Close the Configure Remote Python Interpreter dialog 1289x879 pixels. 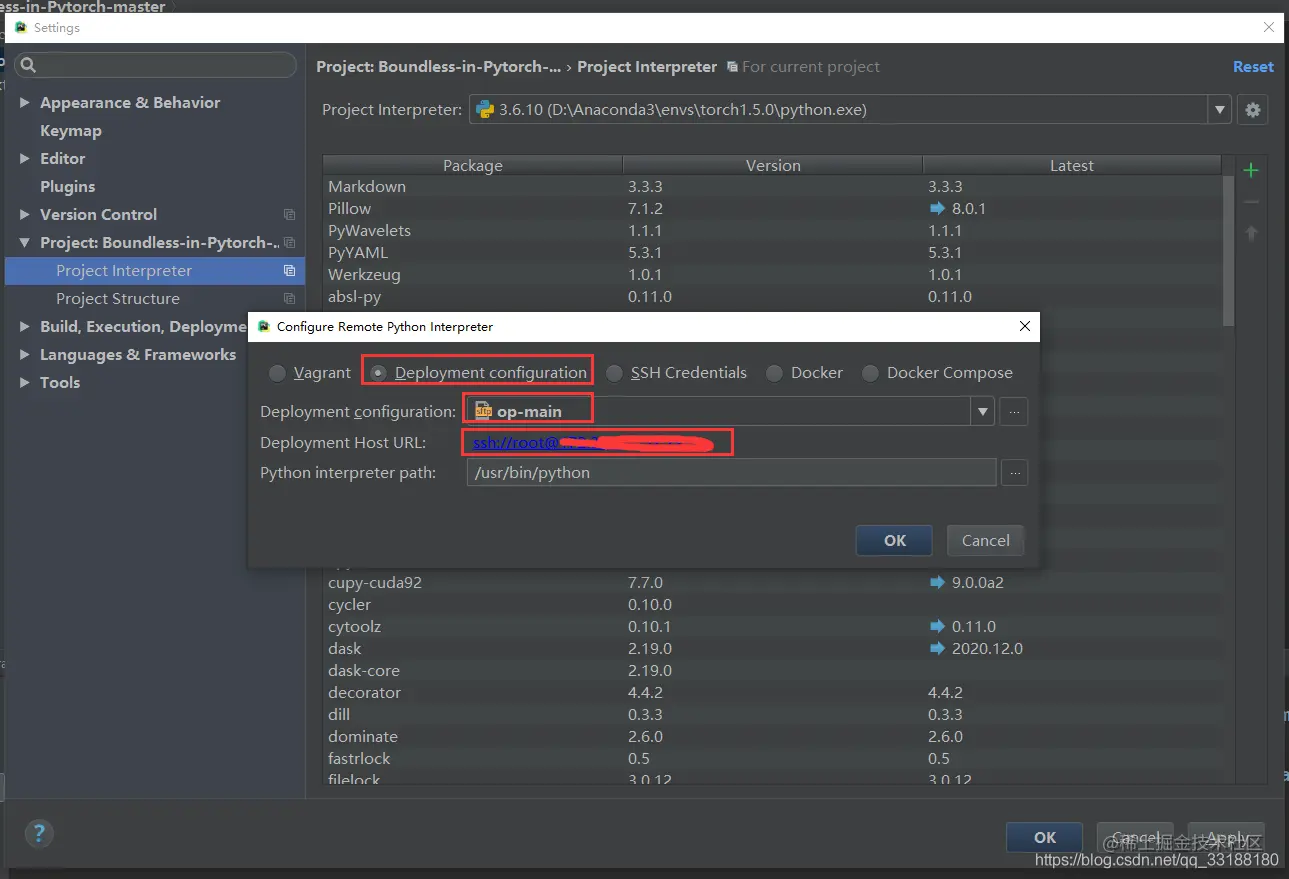click(x=1024, y=326)
